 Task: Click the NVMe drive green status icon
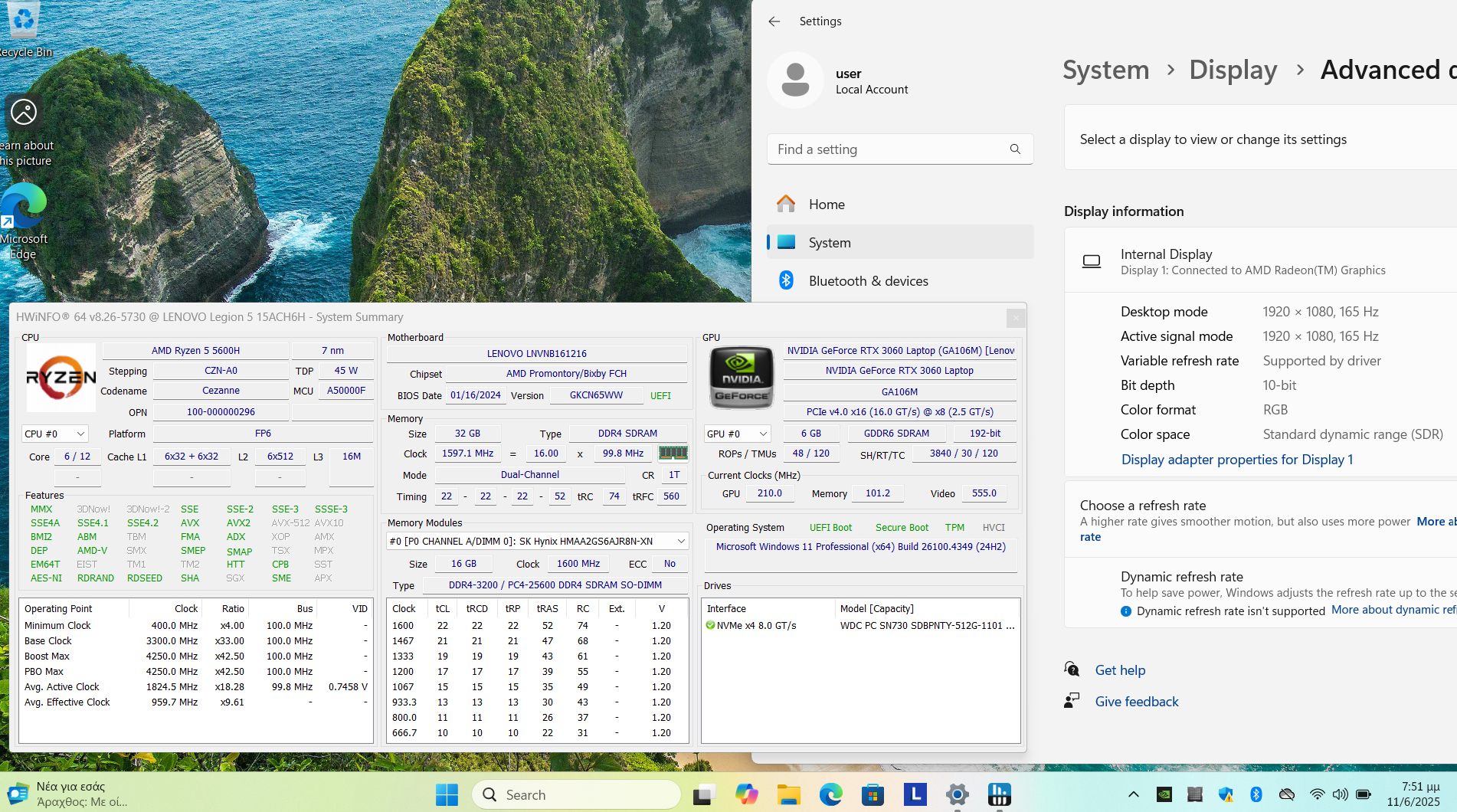[x=710, y=625]
